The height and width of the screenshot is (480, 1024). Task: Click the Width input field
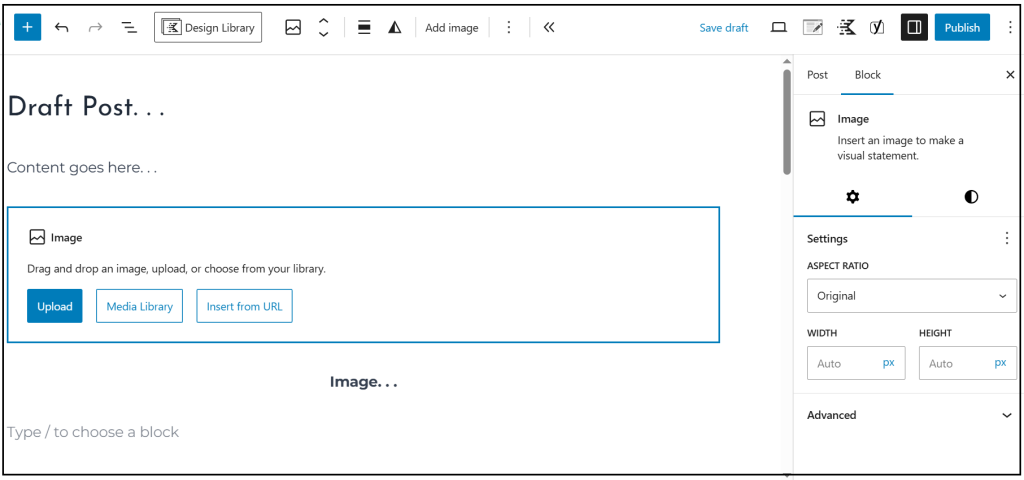843,364
